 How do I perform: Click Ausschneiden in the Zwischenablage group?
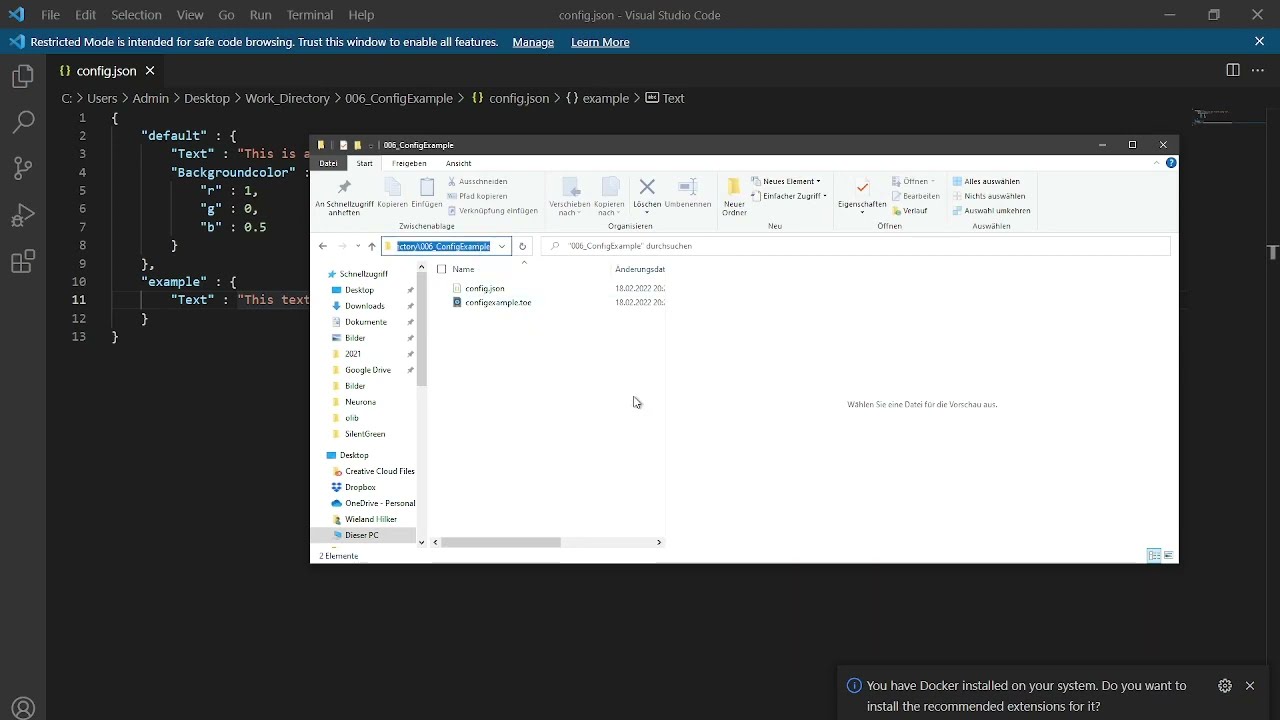478,182
